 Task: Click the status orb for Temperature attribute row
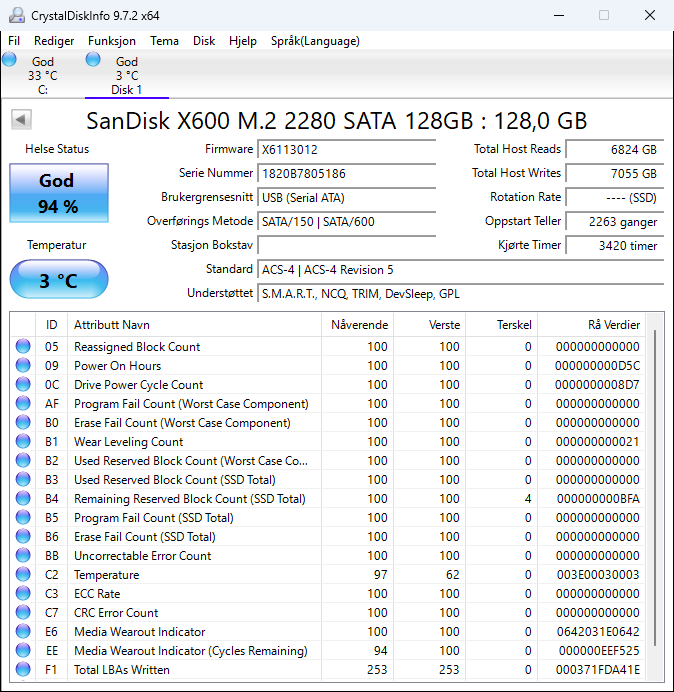[x=23, y=574]
